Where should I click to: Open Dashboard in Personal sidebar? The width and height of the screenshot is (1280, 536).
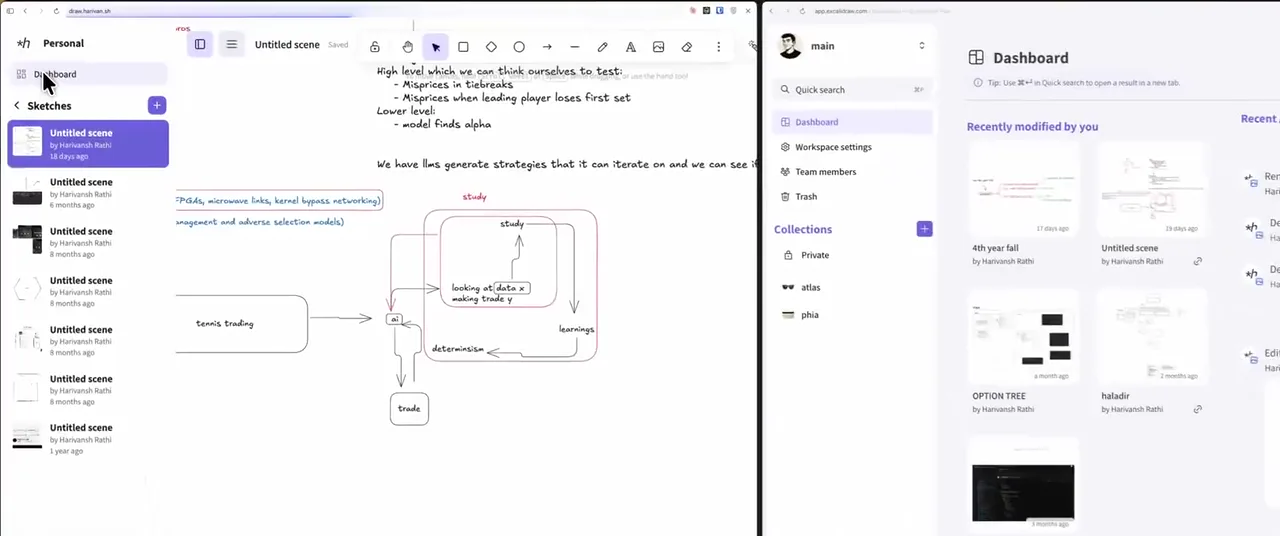pos(87,74)
